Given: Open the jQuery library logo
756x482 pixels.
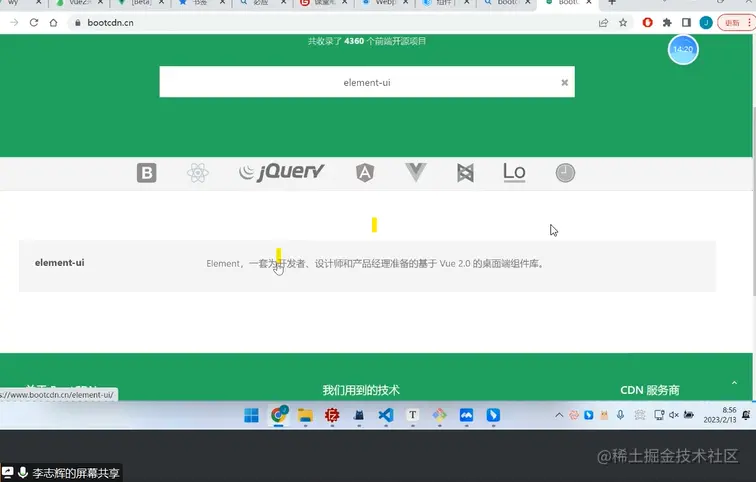Looking at the screenshot, I should (x=282, y=172).
